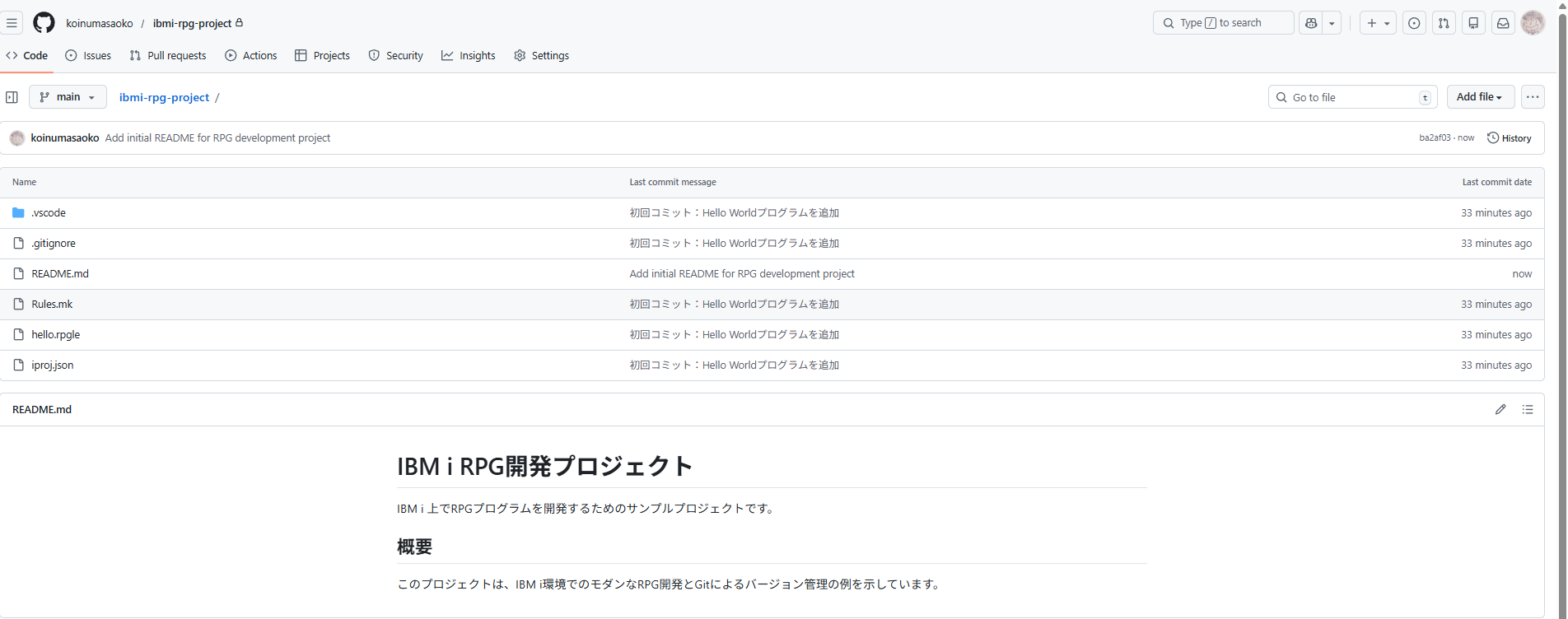This screenshot has width=1568, height=619.
Task: Open the issues icon in header
Action: 1414,23
